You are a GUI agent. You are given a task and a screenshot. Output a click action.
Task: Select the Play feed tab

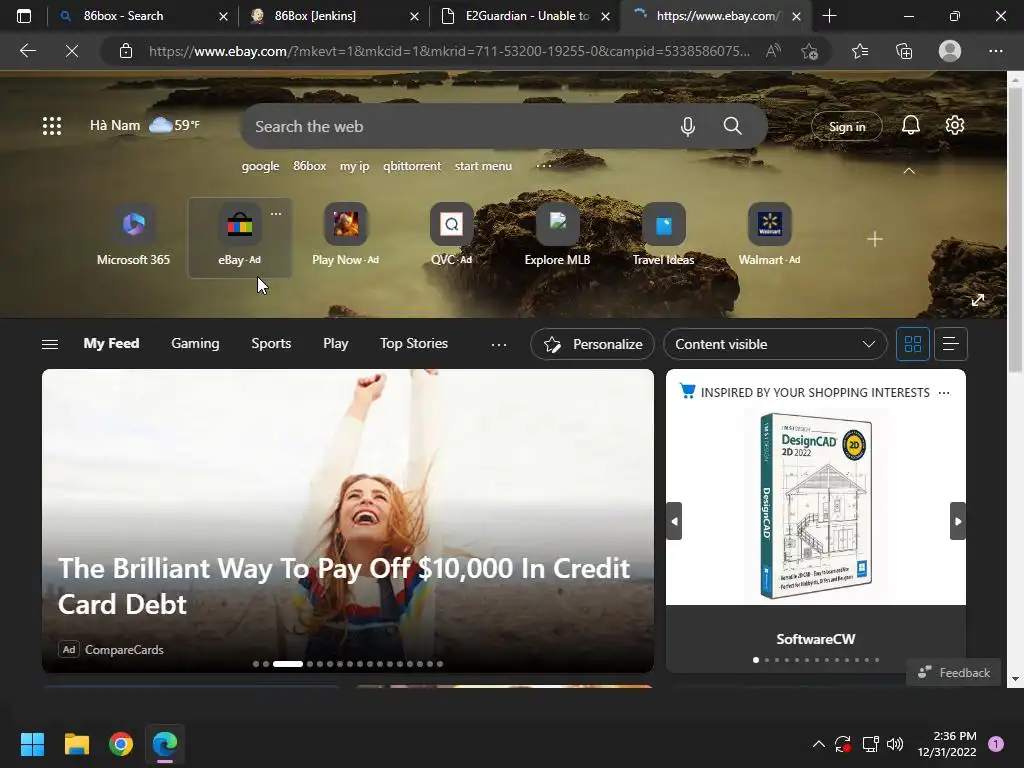(x=336, y=344)
